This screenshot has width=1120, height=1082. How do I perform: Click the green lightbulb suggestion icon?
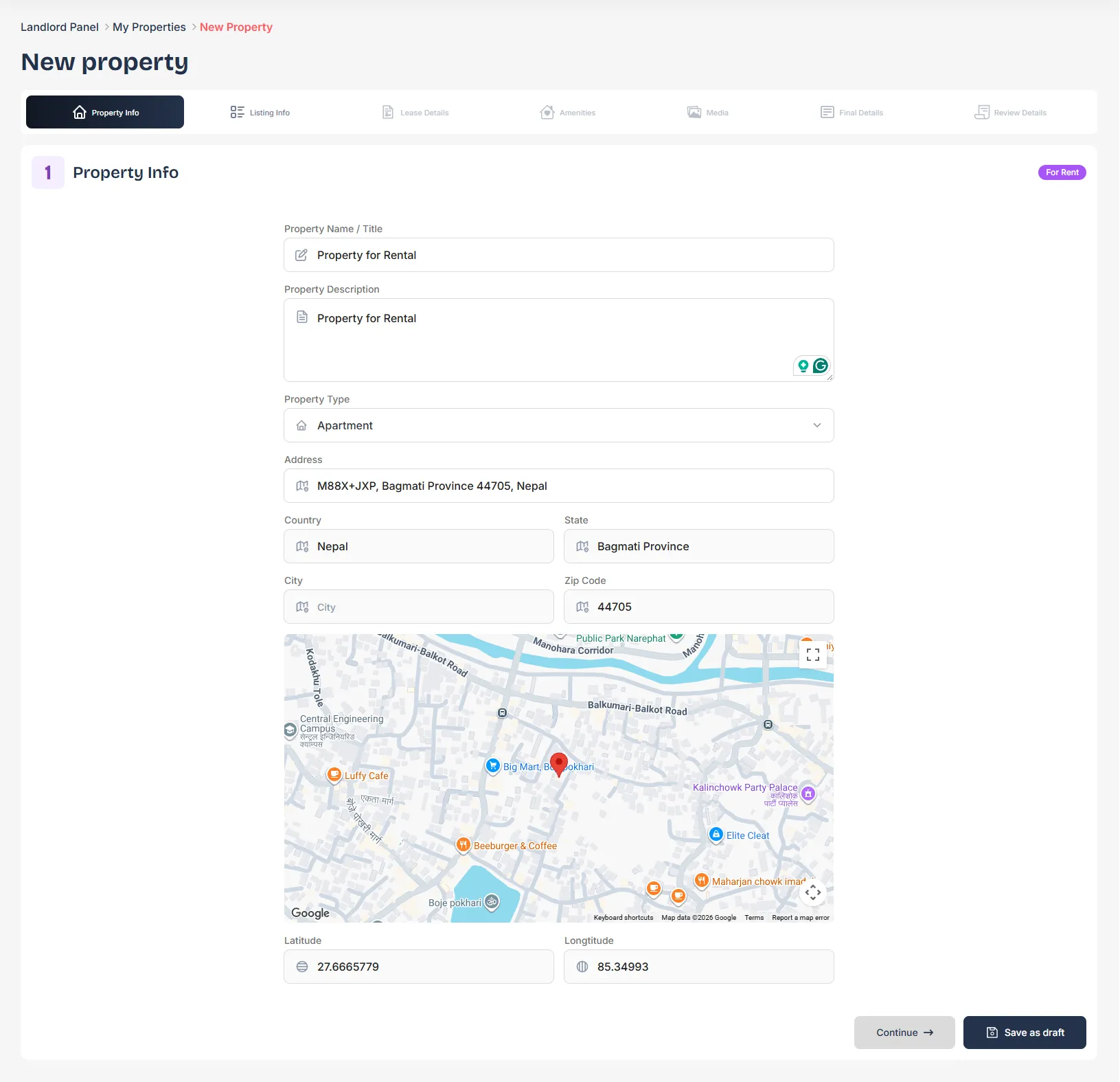(803, 365)
